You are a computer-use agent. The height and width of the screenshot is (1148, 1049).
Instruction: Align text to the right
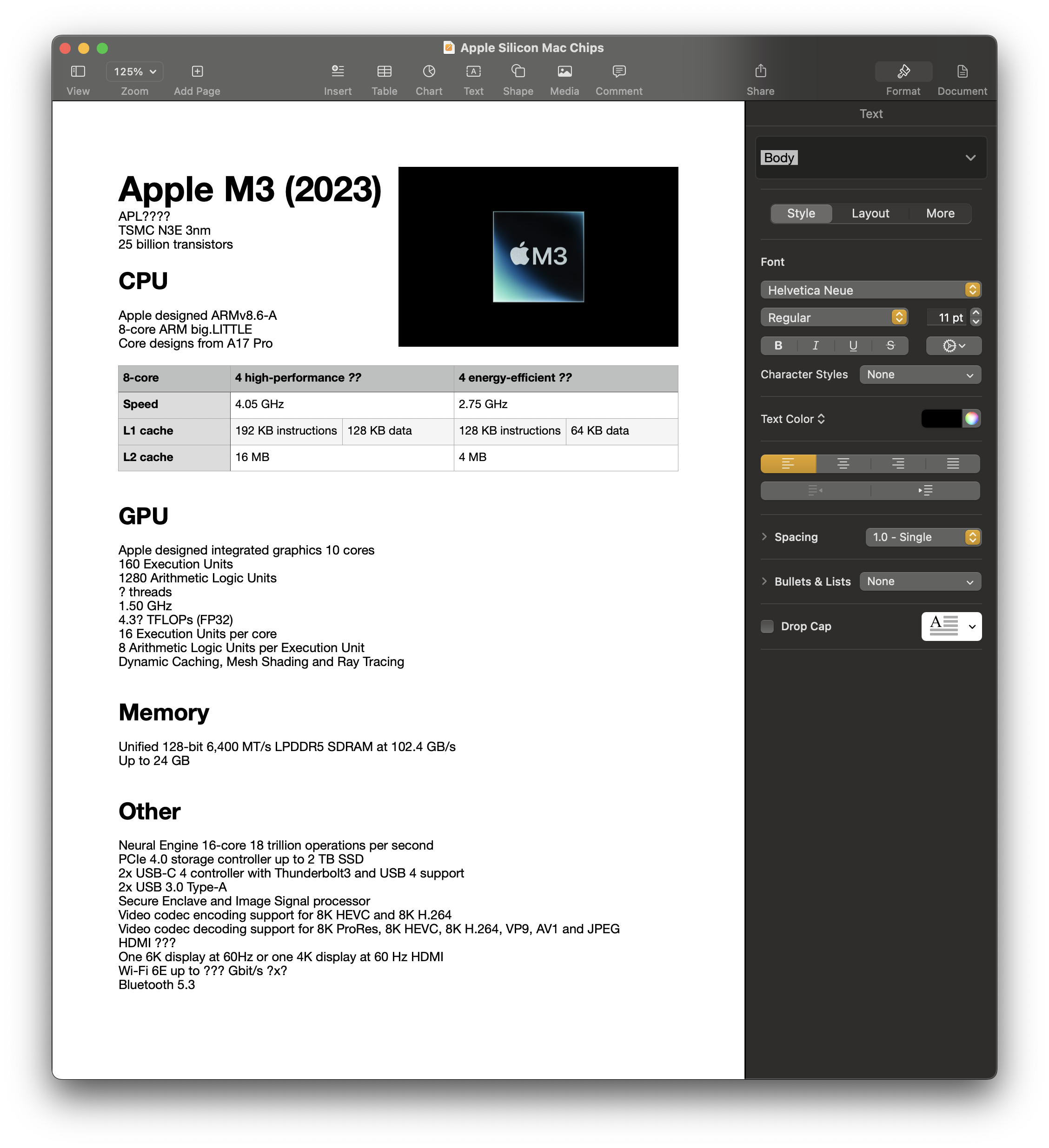click(x=898, y=464)
